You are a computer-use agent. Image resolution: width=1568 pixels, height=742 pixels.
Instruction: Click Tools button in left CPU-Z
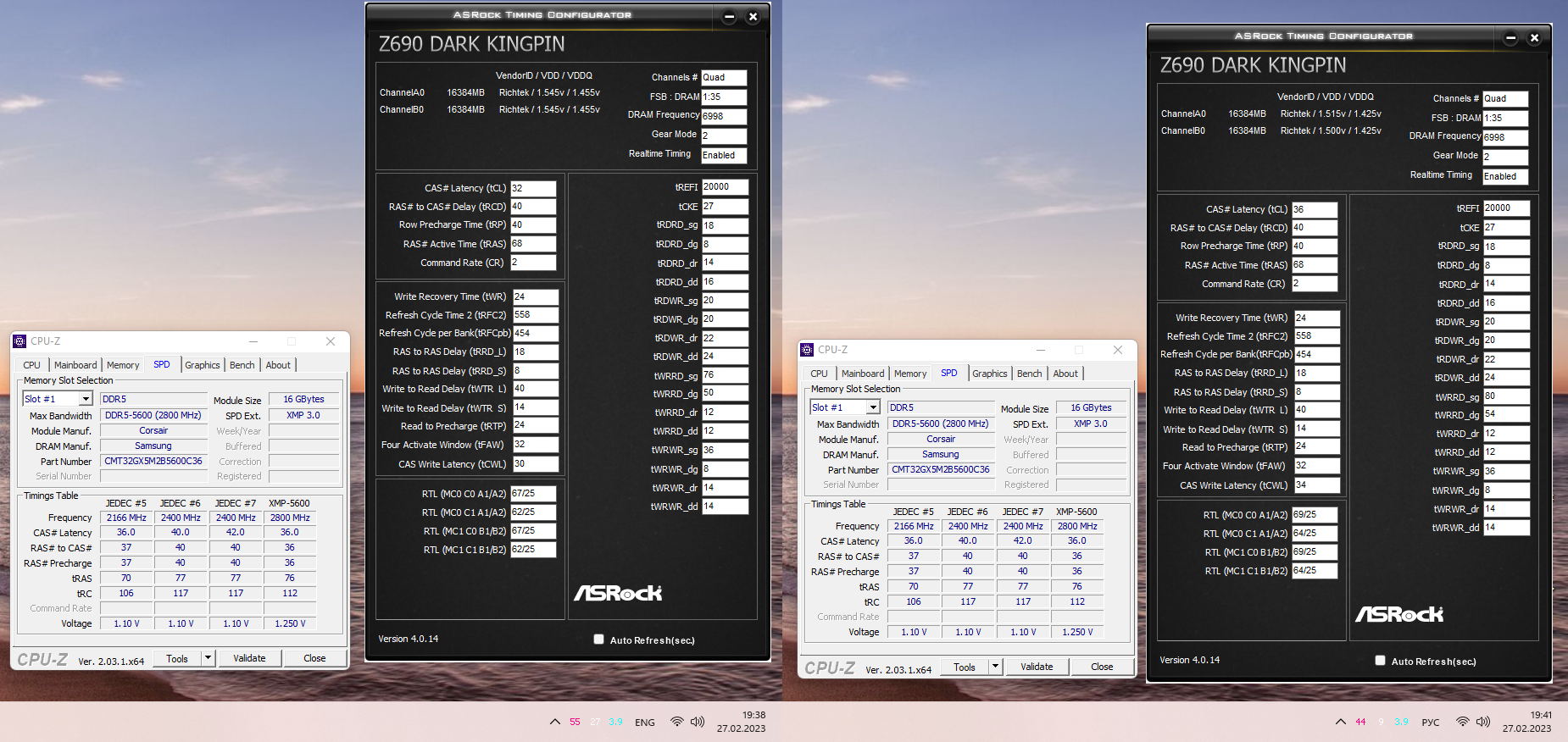coord(177,658)
